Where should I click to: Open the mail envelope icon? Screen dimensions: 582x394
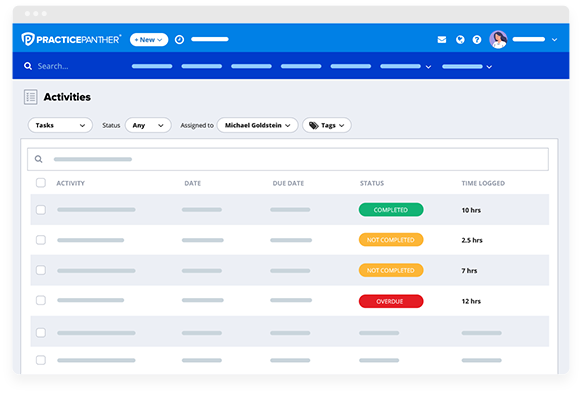tap(442, 39)
